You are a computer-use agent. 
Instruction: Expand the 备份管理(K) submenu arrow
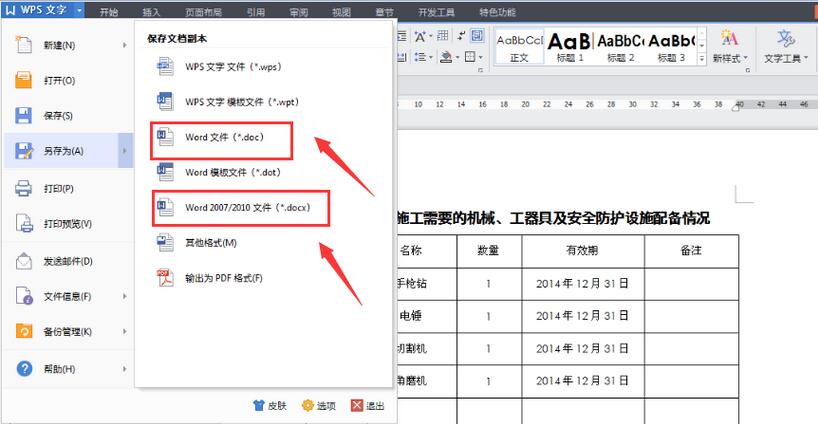tap(125, 331)
